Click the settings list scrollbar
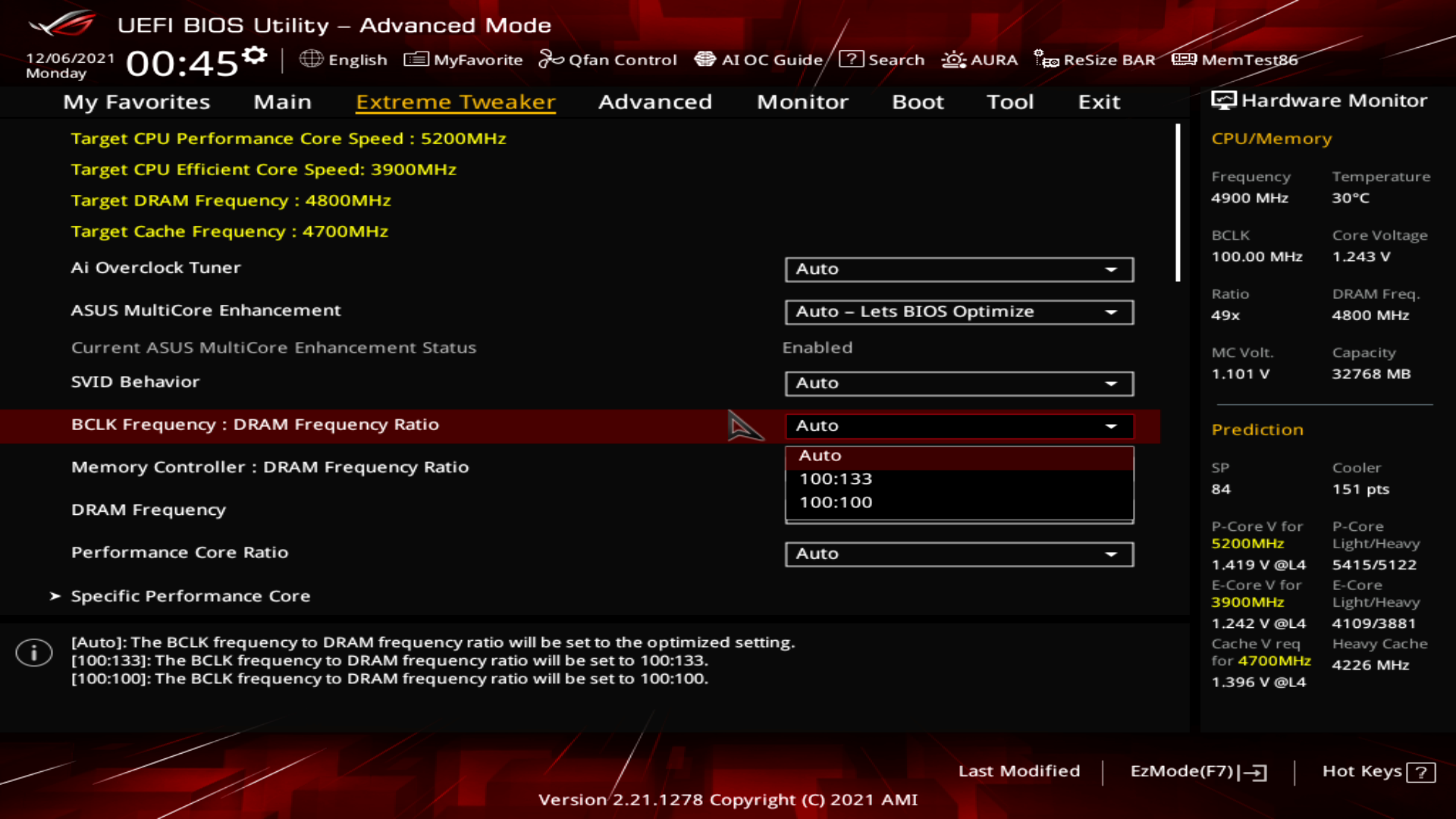Image resolution: width=1456 pixels, height=819 pixels. (x=1178, y=203)
